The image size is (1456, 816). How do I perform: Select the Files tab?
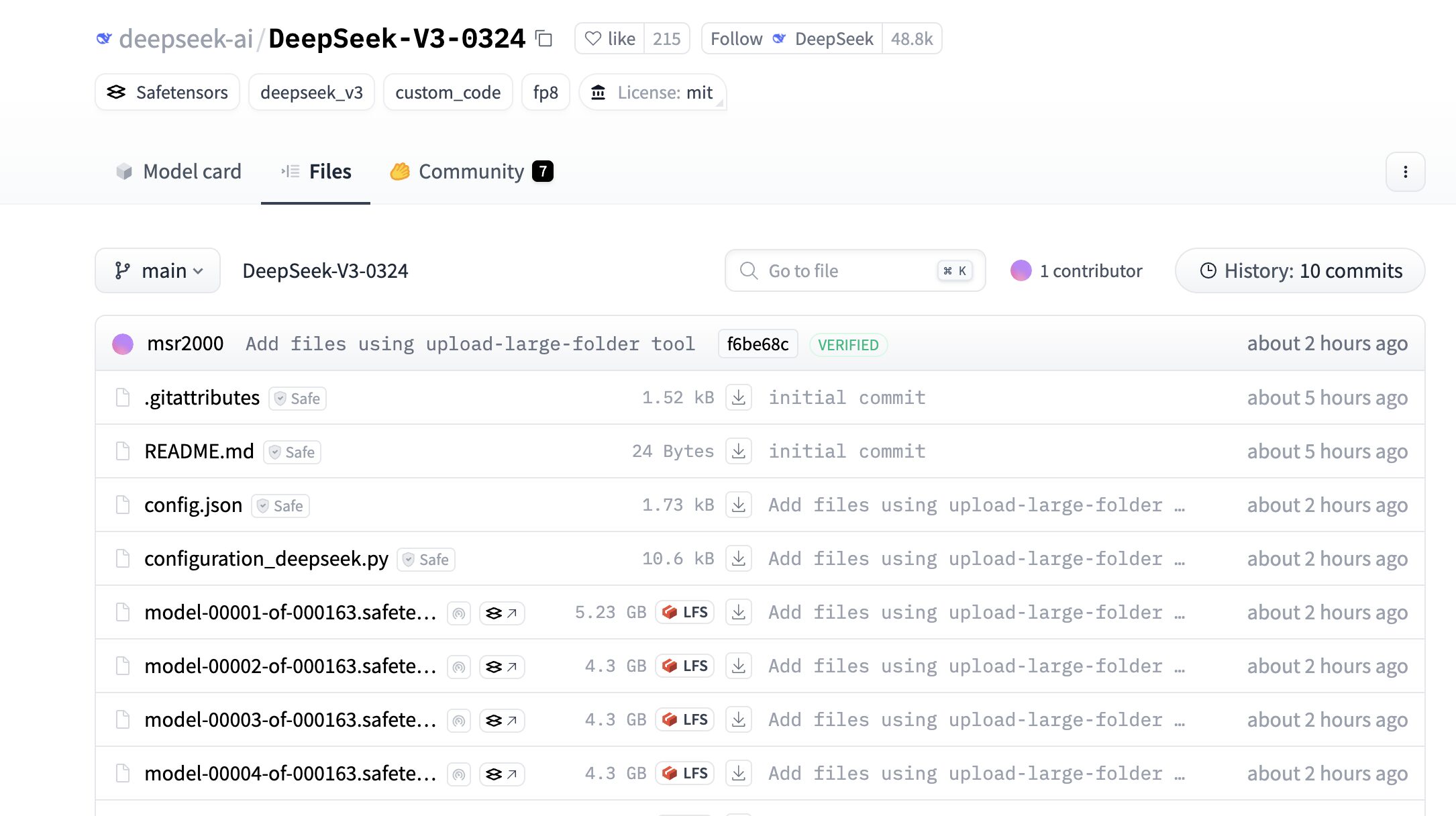[x=316, y=172]
